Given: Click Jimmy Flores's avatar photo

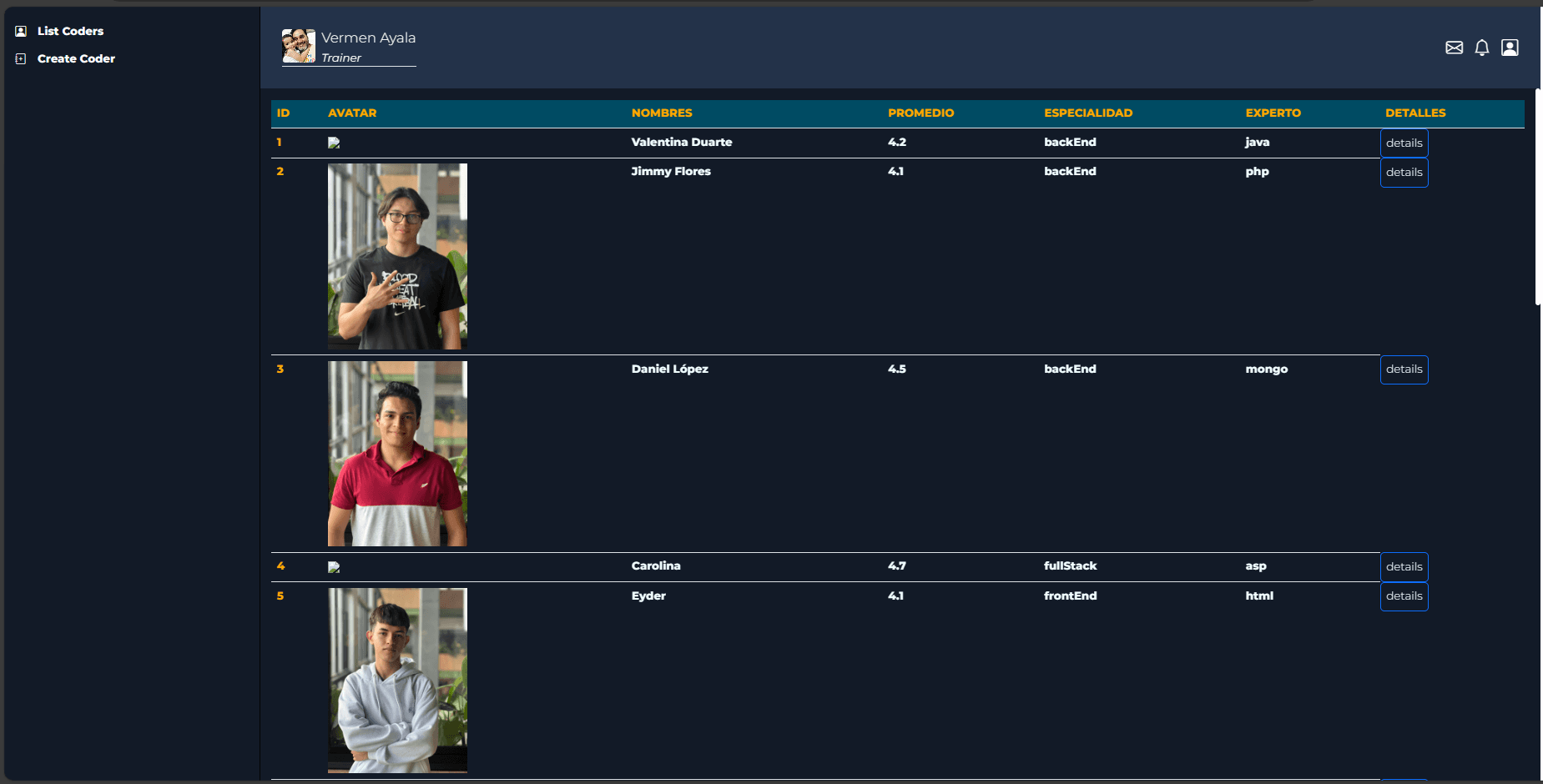Looking at the screenshot, I should pyautogui.click(x=397, y=256).
